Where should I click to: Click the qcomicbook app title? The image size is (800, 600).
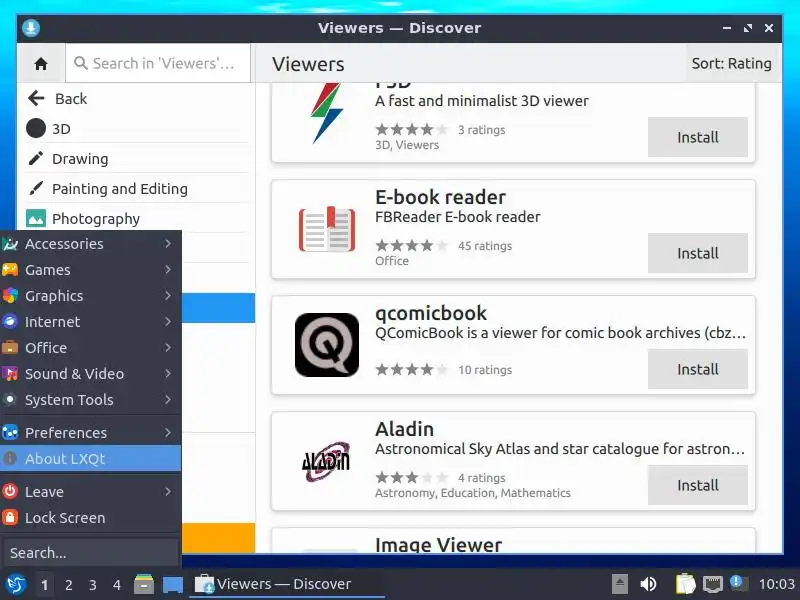431,313
